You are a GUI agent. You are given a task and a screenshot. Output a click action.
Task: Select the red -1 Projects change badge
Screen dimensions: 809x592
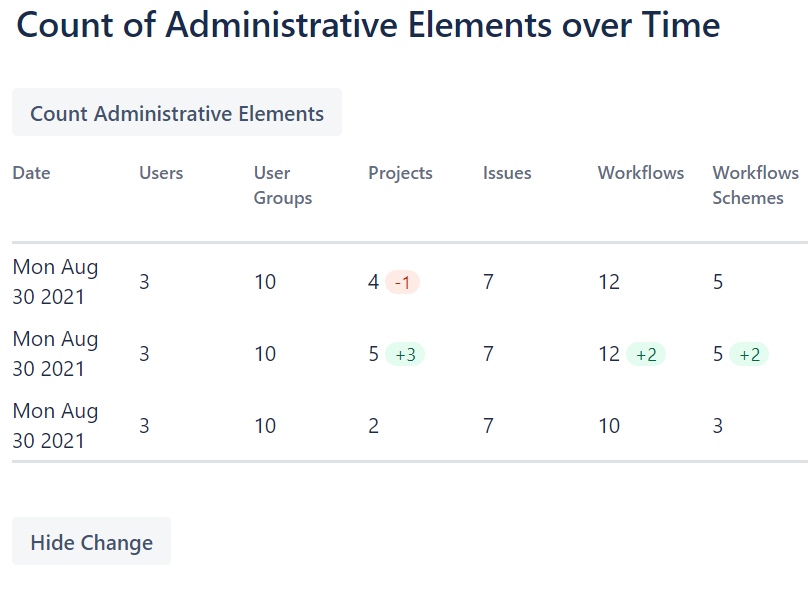pyautogui.click(x=402, y=282)
